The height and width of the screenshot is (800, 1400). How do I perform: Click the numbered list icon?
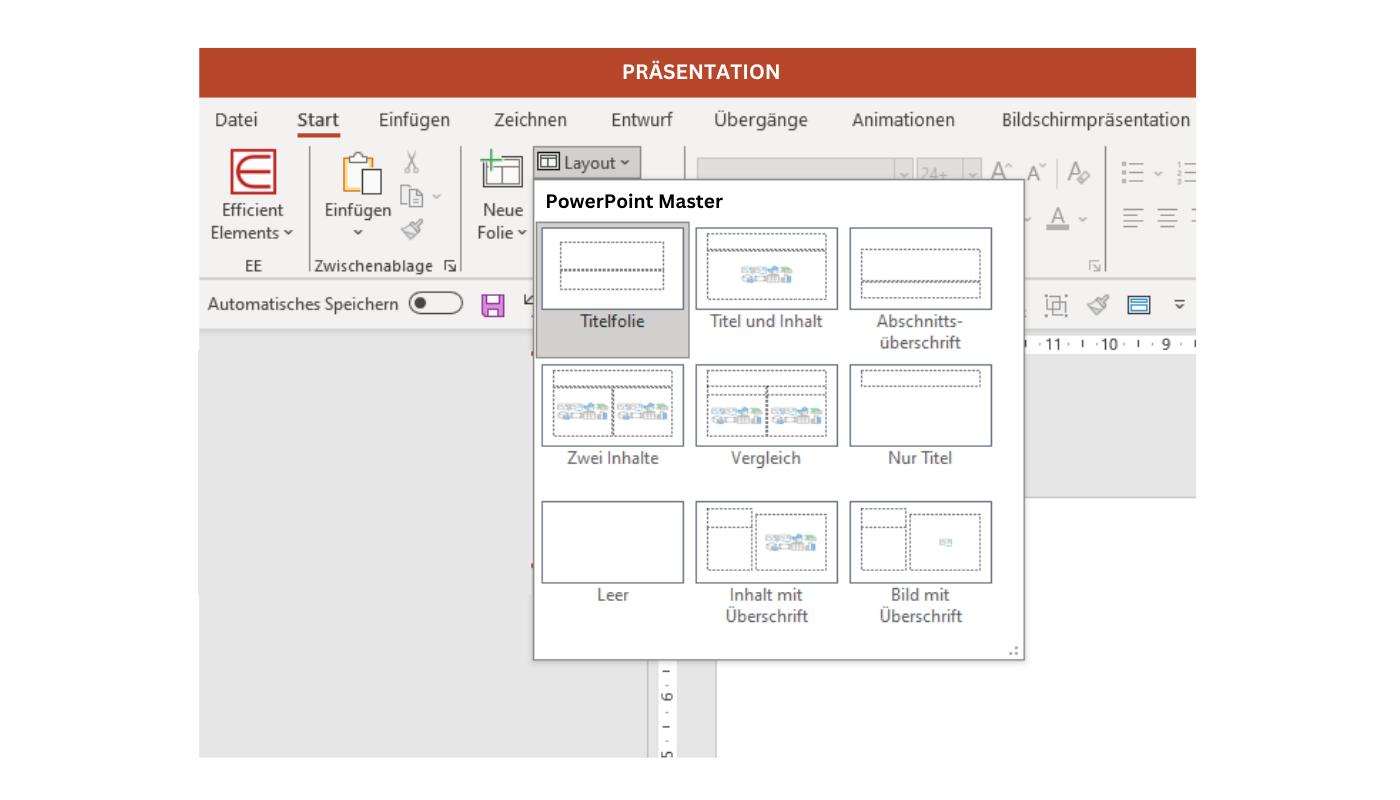[x=1186, y=173]
